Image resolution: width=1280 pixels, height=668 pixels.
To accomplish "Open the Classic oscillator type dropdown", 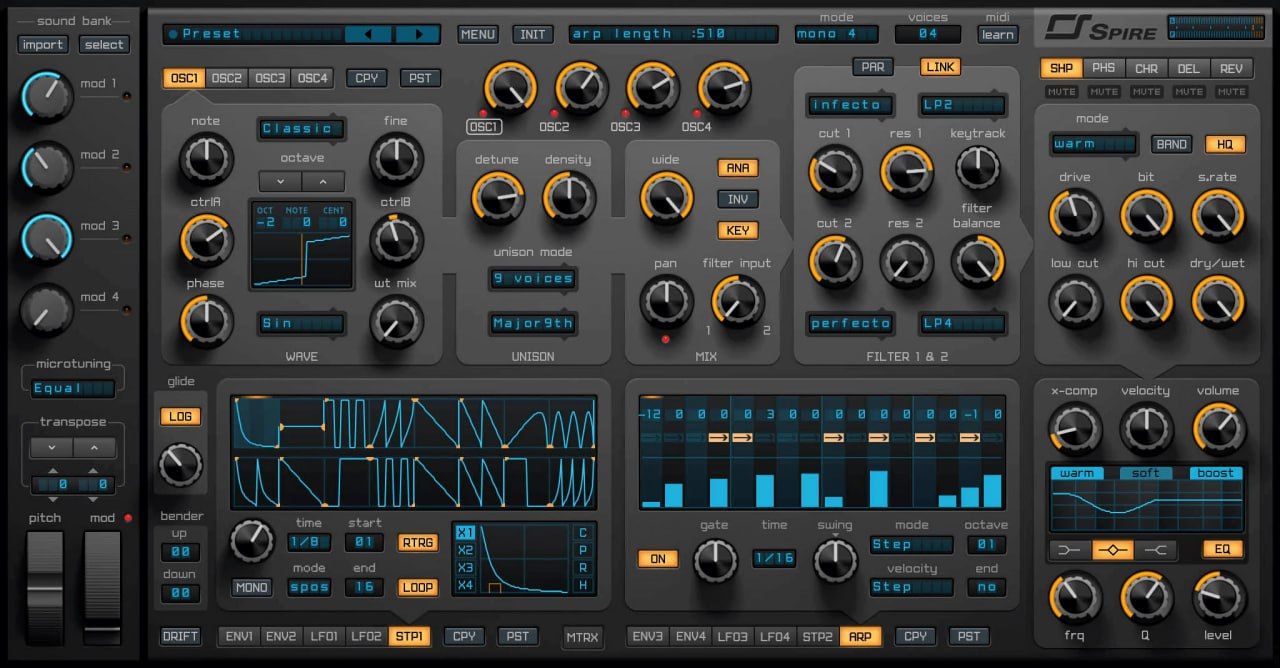I will (x=300, y=128).
